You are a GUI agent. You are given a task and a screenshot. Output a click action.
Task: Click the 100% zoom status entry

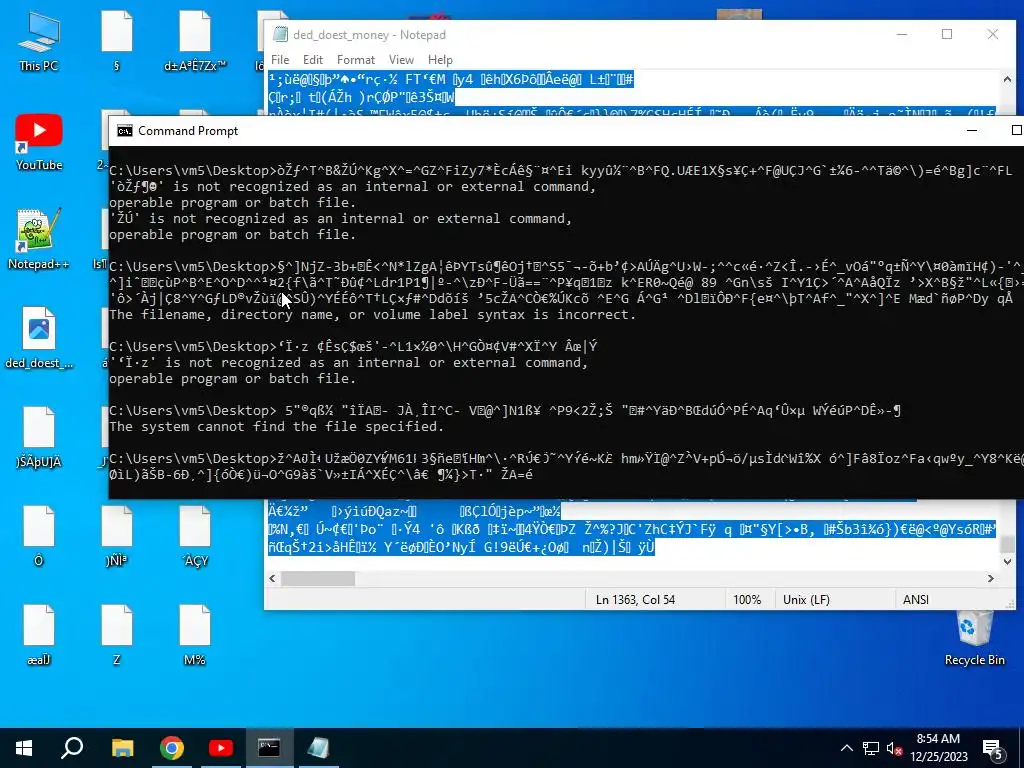(x=747, y=600)
